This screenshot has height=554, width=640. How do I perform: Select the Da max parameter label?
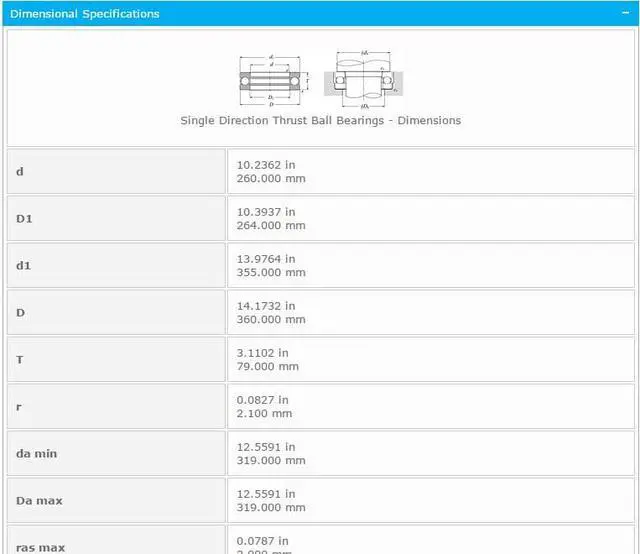(x=39, y=500)
